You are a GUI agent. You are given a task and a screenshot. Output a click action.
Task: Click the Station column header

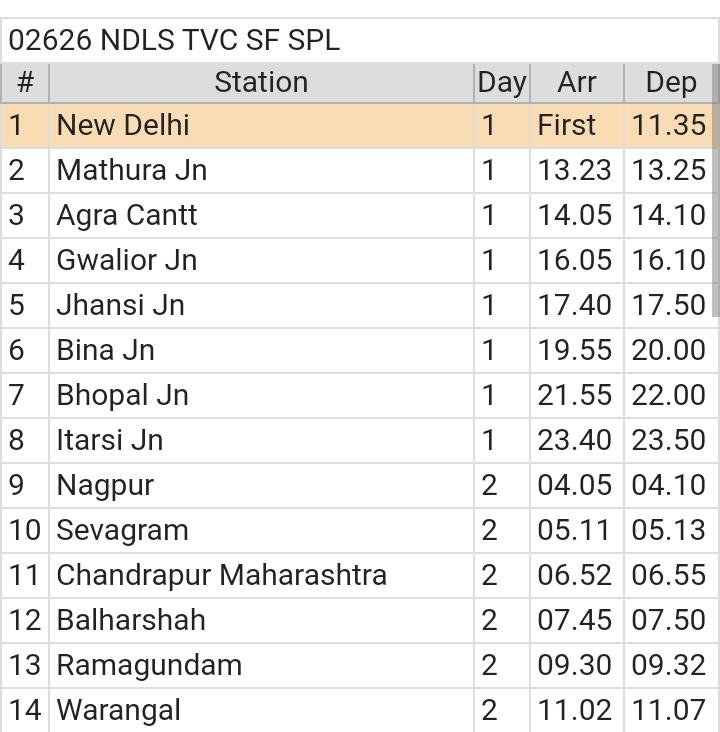pyautogui.click(x=260, y=82)
